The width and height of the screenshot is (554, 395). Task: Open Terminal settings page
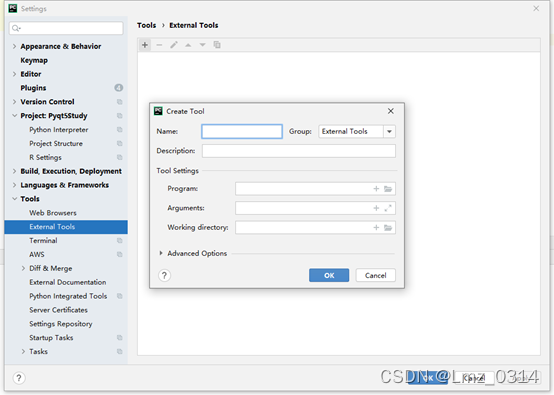pyautogui.click(x=43, y=241)
